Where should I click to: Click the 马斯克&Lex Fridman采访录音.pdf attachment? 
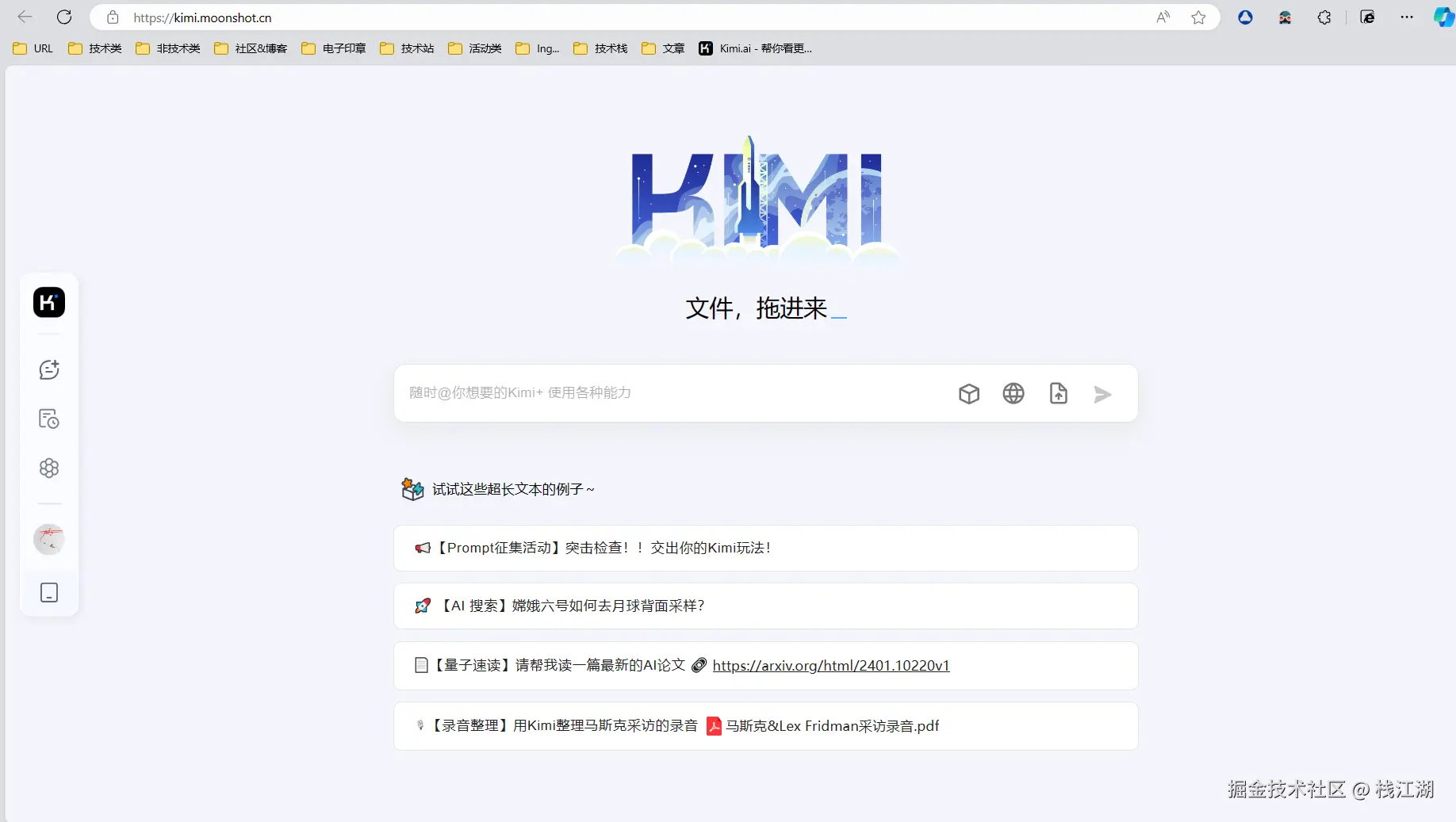[x=823, y=726]
